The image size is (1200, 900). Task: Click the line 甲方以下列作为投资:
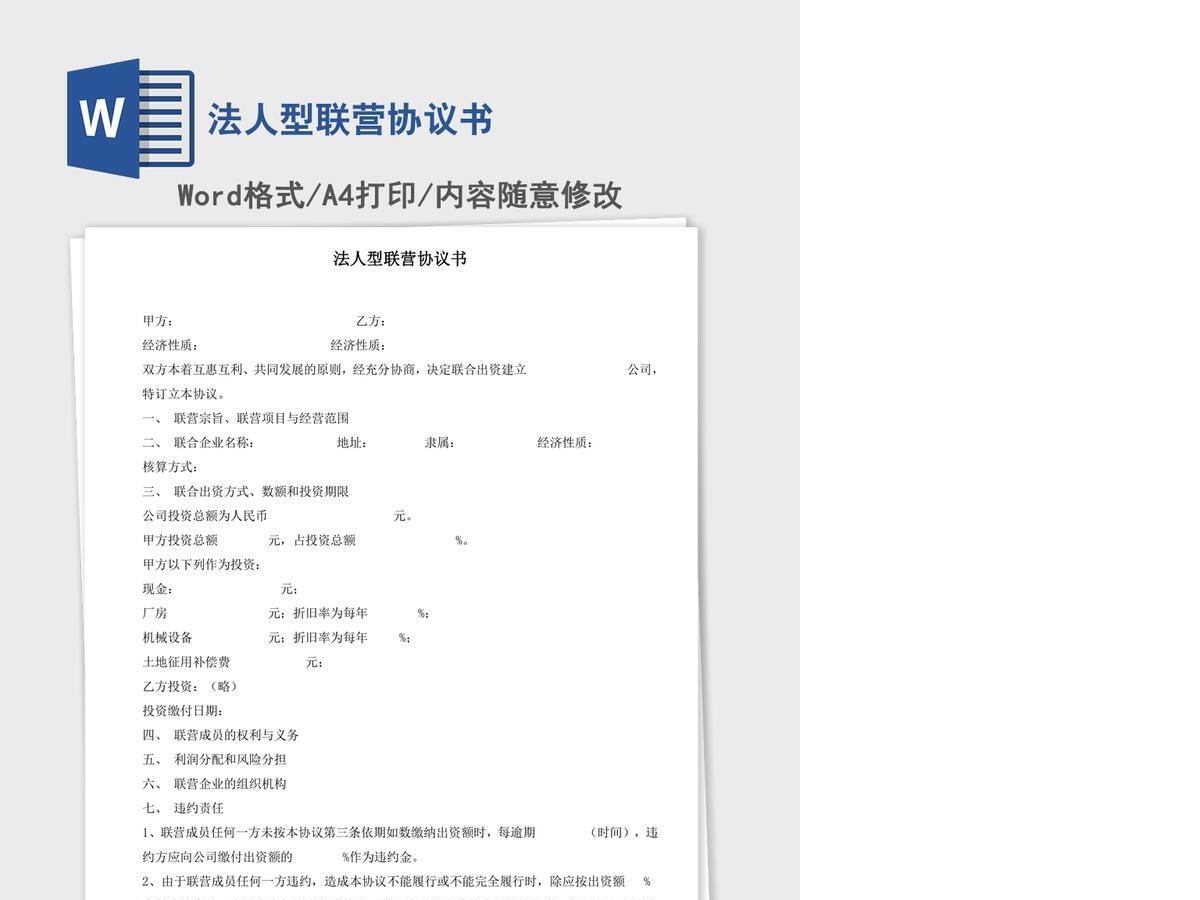[x=202, y=565]
